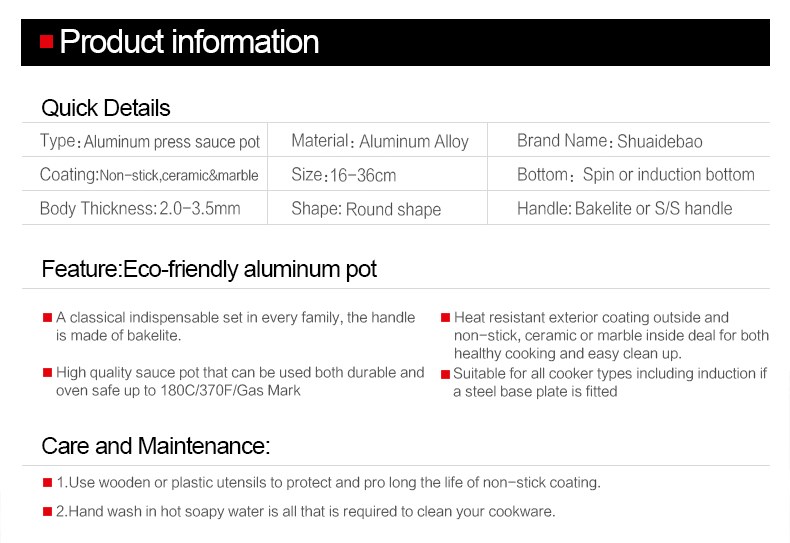Click the Feature: Eco-friendly aluminum pot heading
790x543 pixels.
(209, 269)
